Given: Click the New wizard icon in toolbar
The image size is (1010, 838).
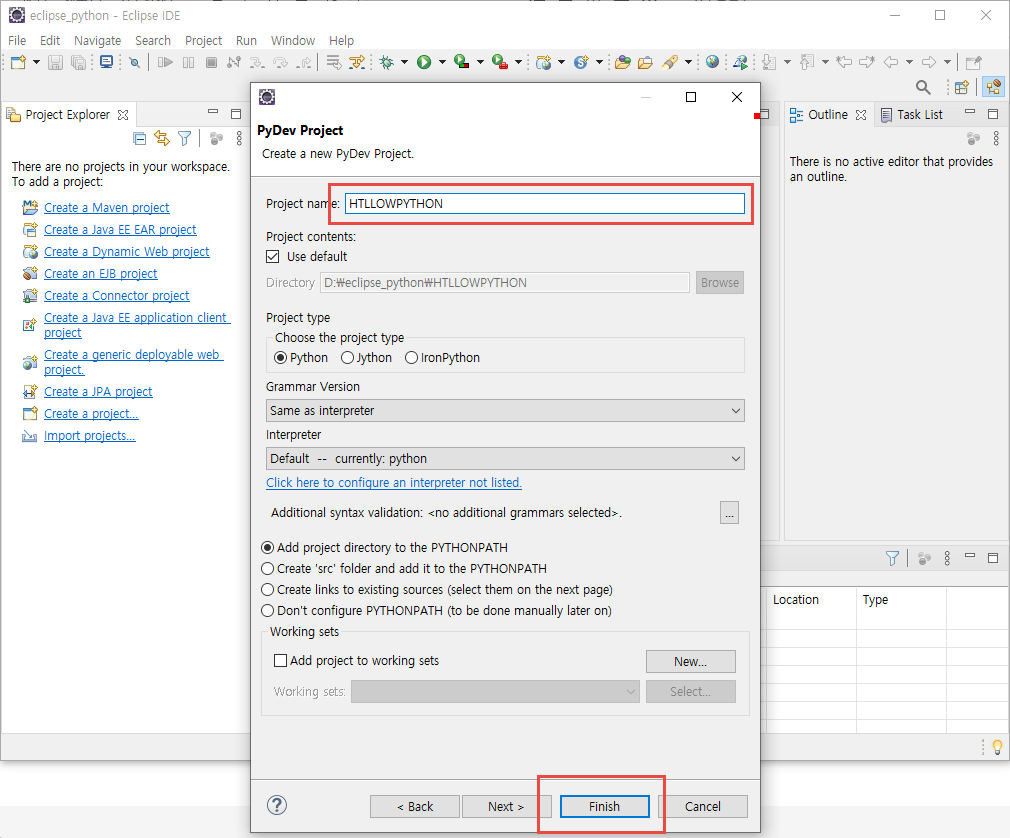Looking at the screenshot, I should point(19,62).
